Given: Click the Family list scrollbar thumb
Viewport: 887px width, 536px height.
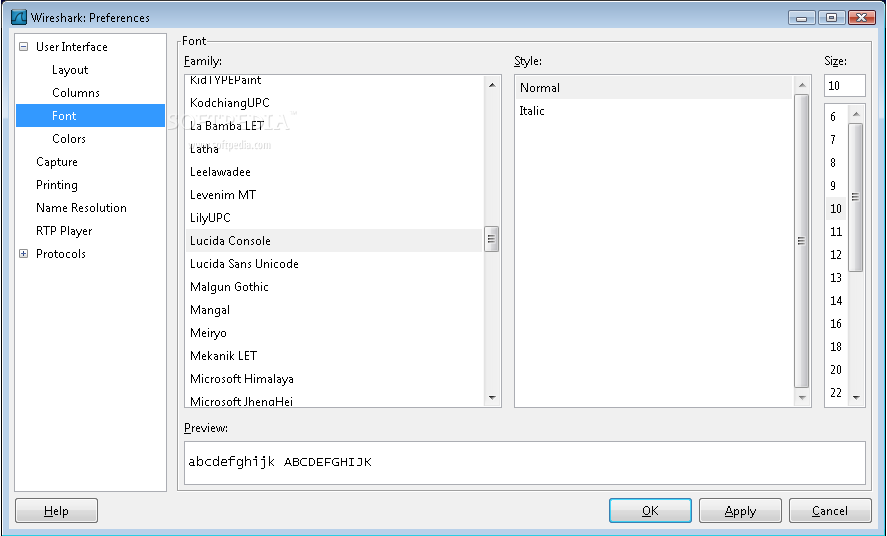Looking at the screenshot, I should click(492, 239).
